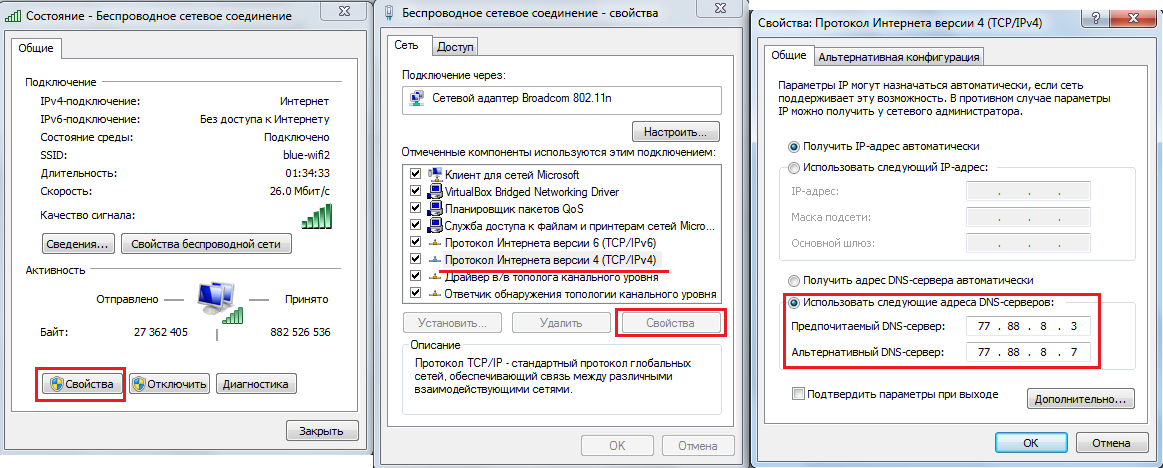Click the VirtualBox Bridged Networking Driver icon
The height and width of the screenshot is (468, 1163).
coord(434,191)
